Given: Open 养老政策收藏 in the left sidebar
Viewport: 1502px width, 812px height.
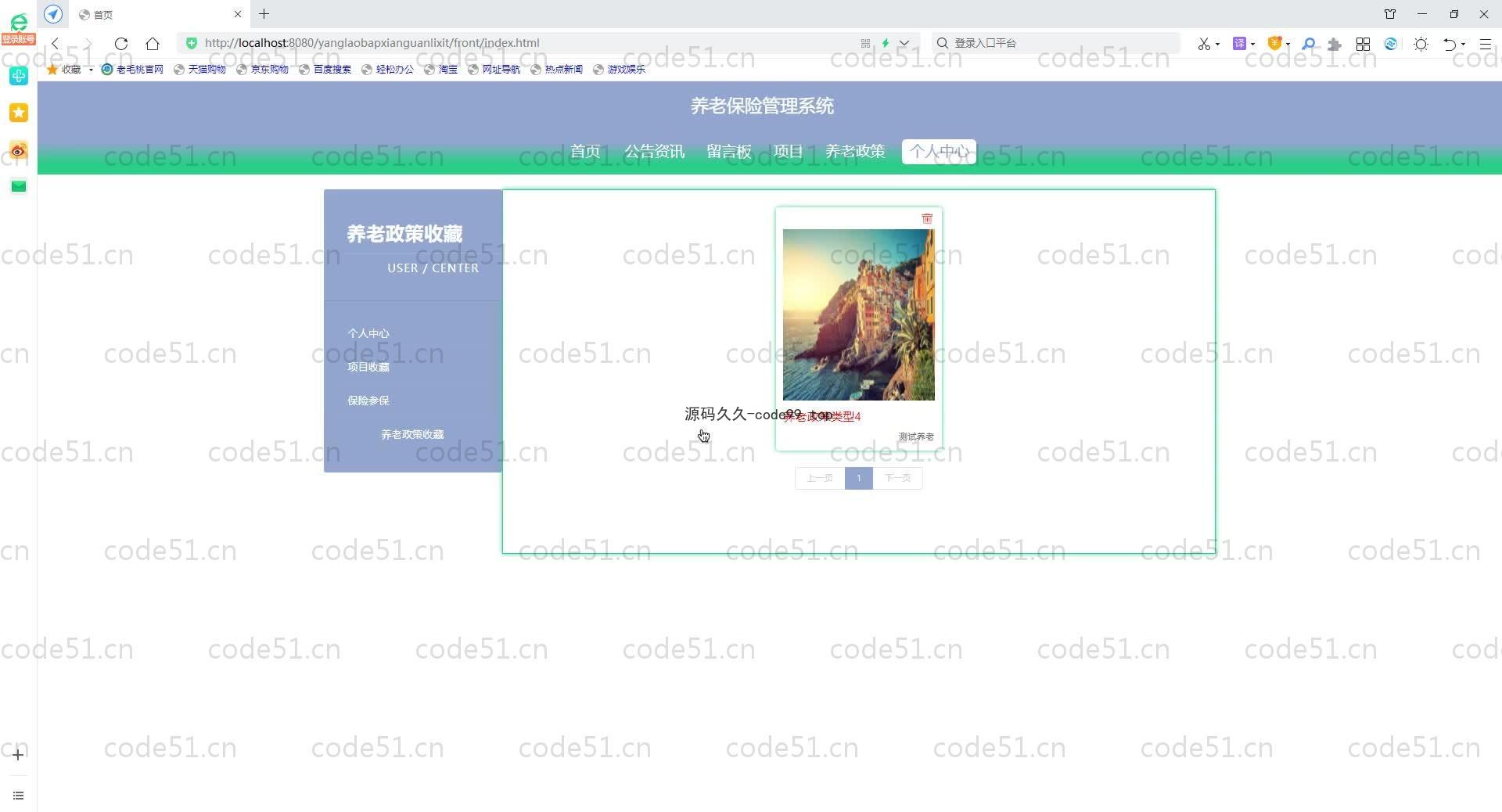Looking at the screenshot, I should click(412, 434).
